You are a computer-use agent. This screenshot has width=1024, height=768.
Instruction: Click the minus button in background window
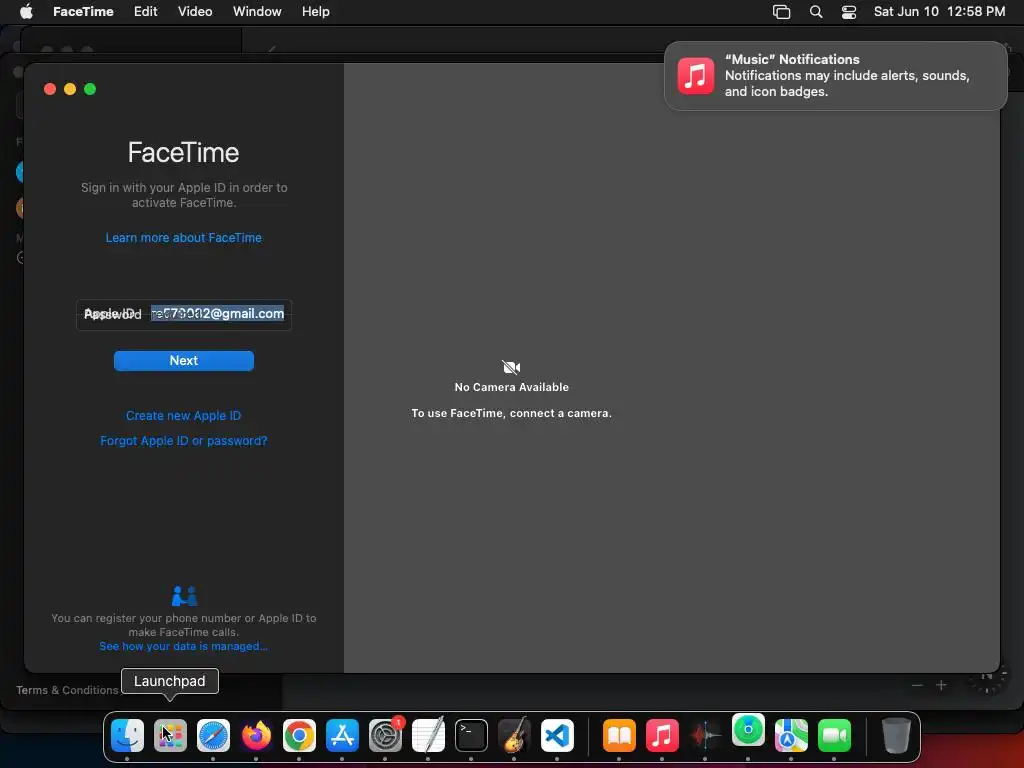tap(917, 685)
